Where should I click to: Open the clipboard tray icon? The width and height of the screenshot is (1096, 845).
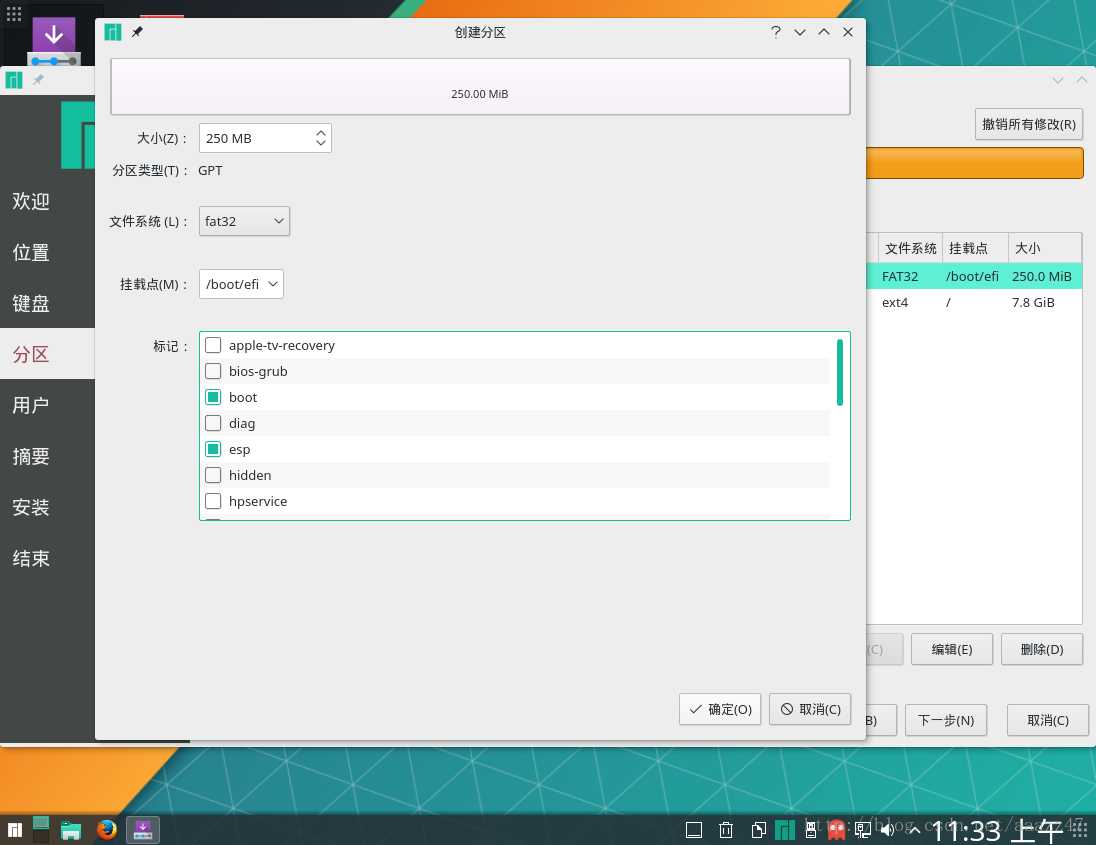pos(758,830)
